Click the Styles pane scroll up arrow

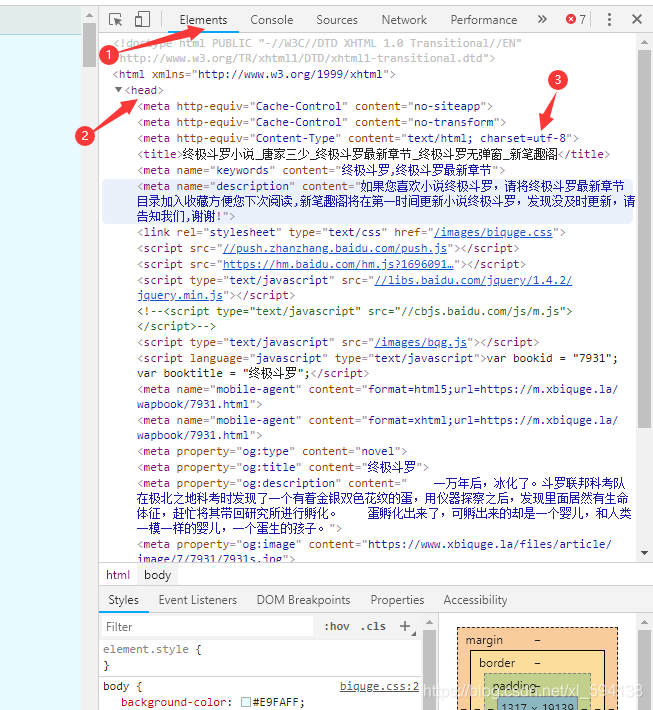click(x=429, y=623)
